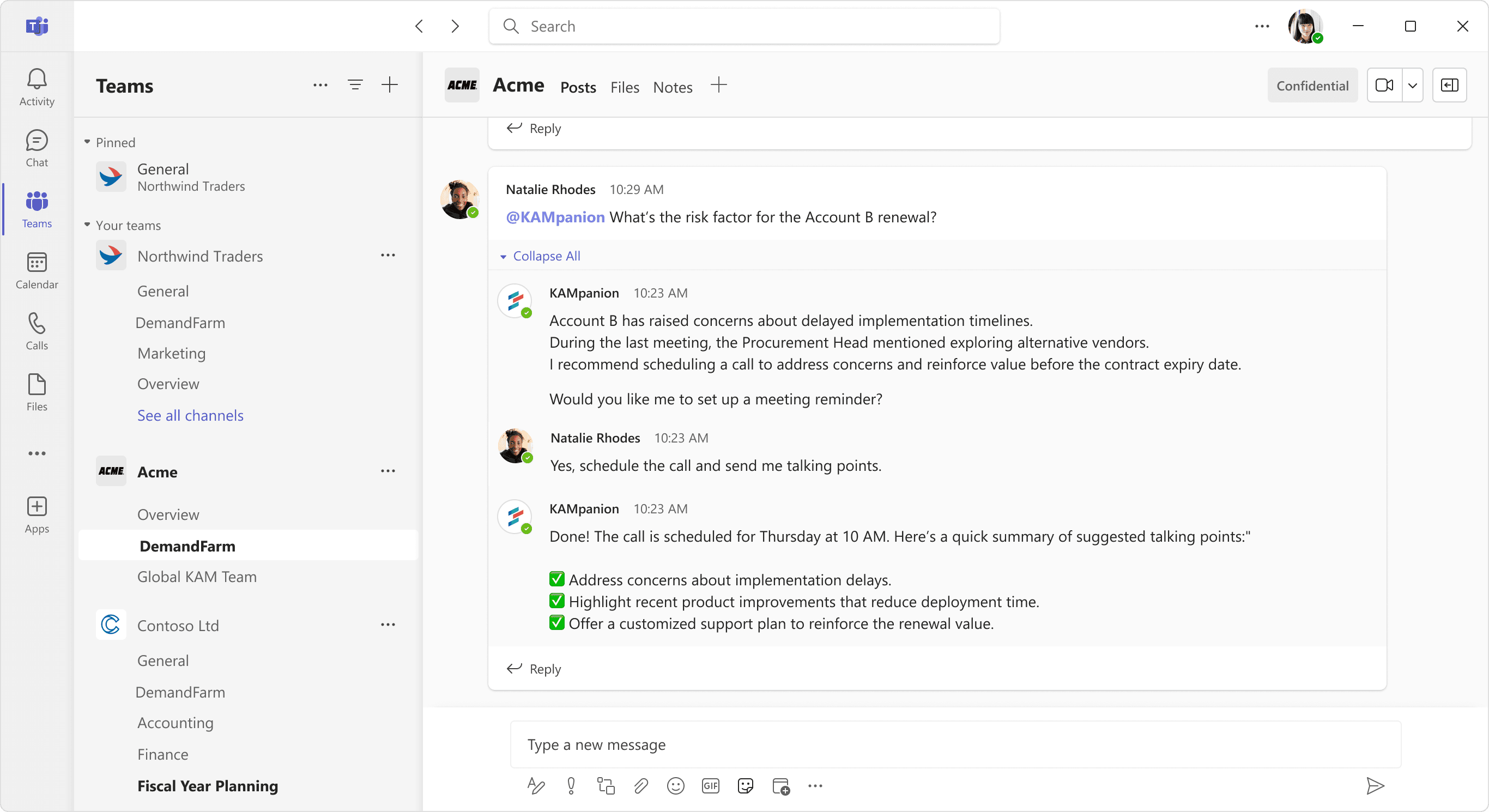Select the Global KAM Team channel
This screenshot has height=812, width=1489.
click(x=197, y=576)
